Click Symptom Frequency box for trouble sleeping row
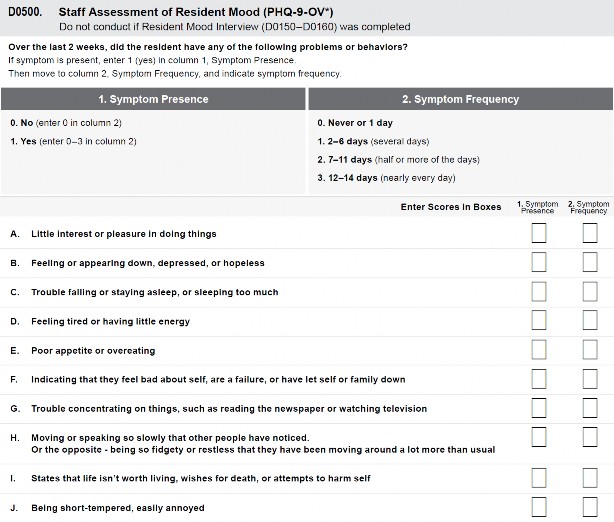The height and width of the screenshot is (522, 614). [590, 291]
